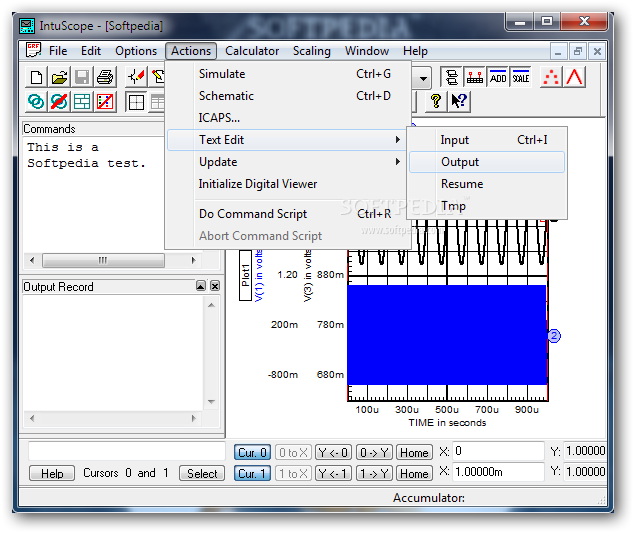Click the New document toolbar icon
Screen dimensions: 634x533
(36, 77)
